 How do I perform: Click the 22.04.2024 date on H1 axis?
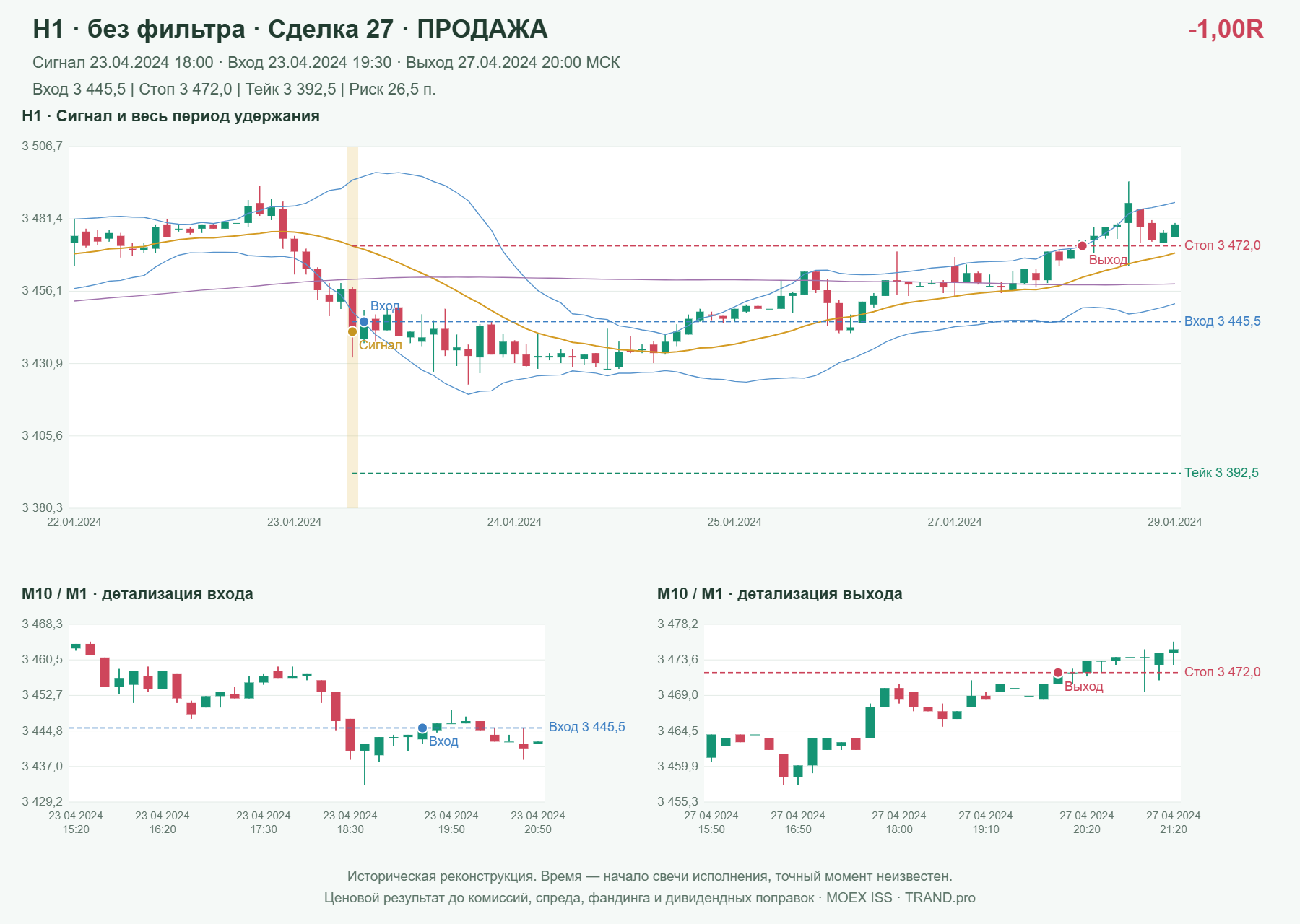(74, 522)
